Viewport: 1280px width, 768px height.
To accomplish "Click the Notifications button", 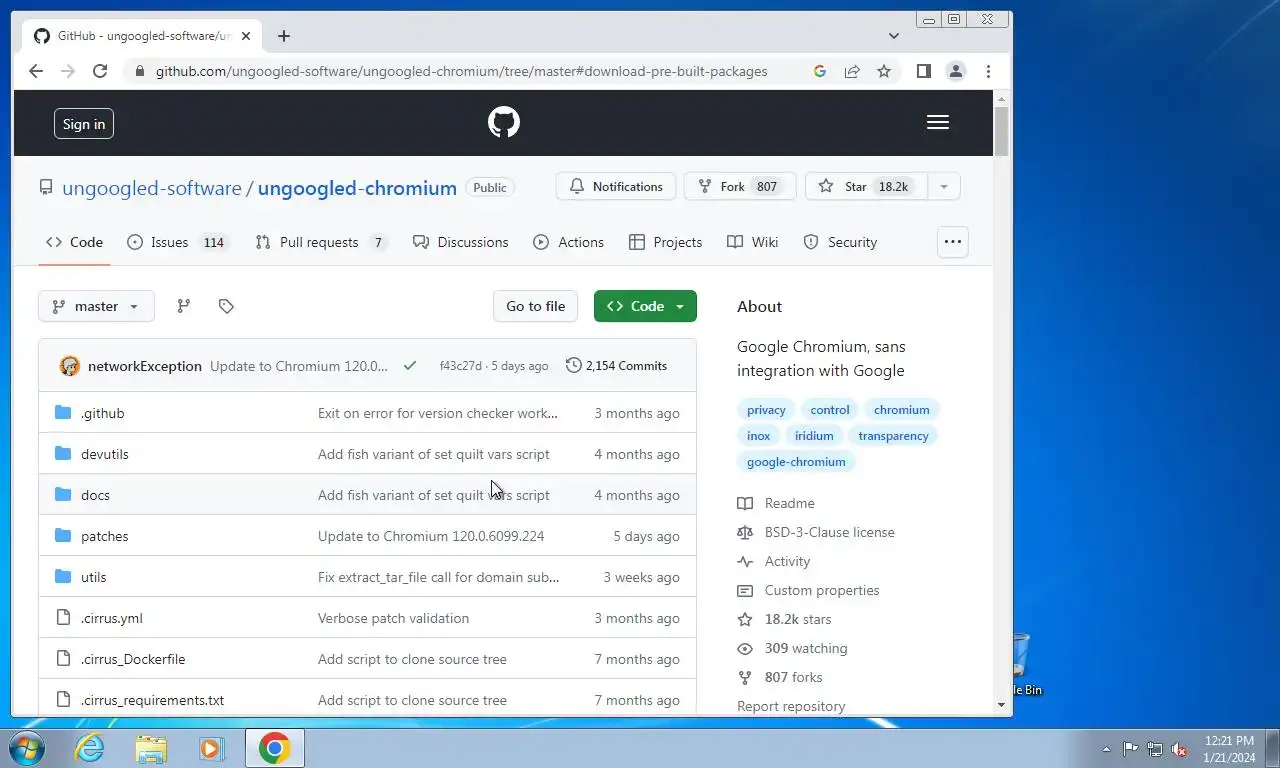I will click(616, 187).
